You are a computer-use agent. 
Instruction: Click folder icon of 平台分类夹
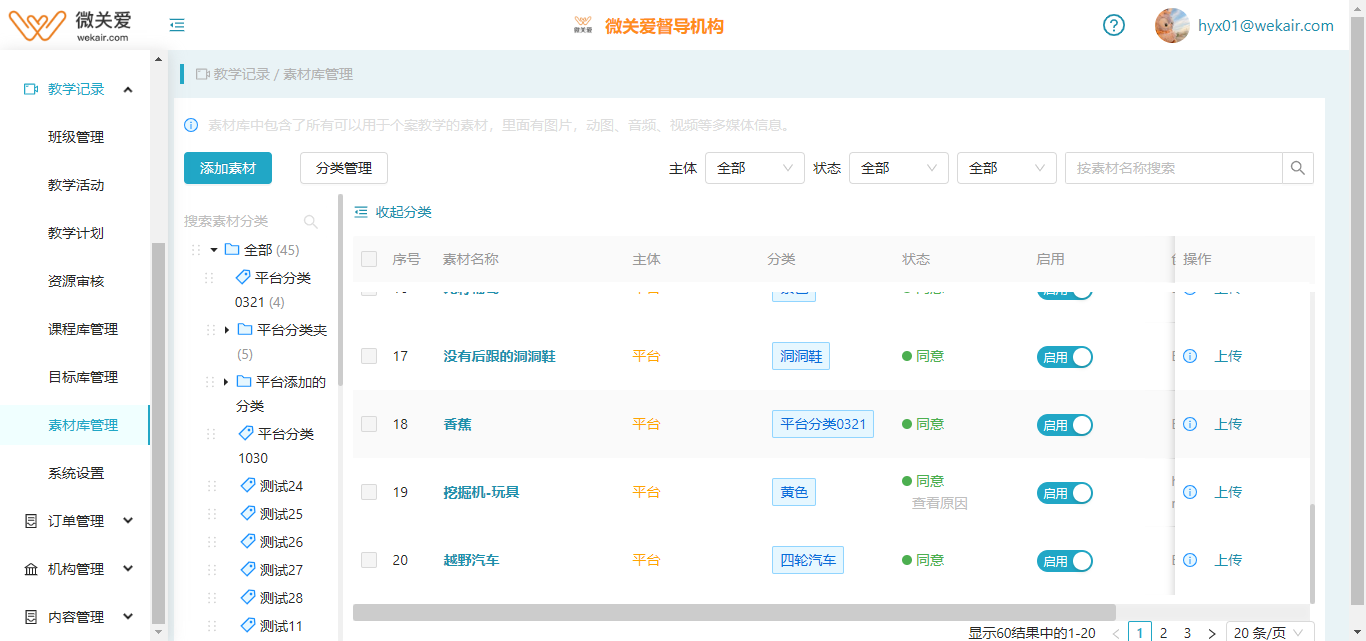245,329
